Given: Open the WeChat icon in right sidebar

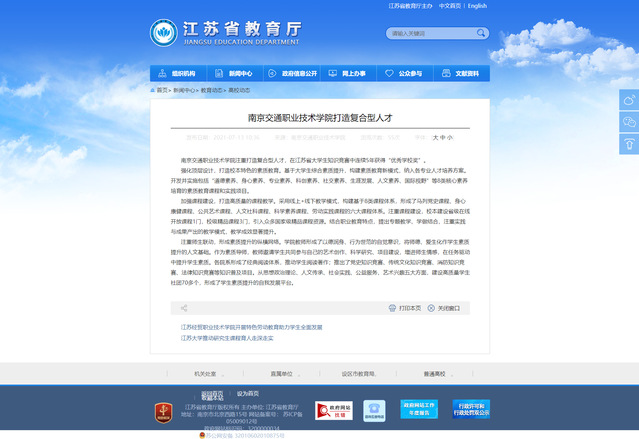Looking at the screenshot, I should click(628, 122).
